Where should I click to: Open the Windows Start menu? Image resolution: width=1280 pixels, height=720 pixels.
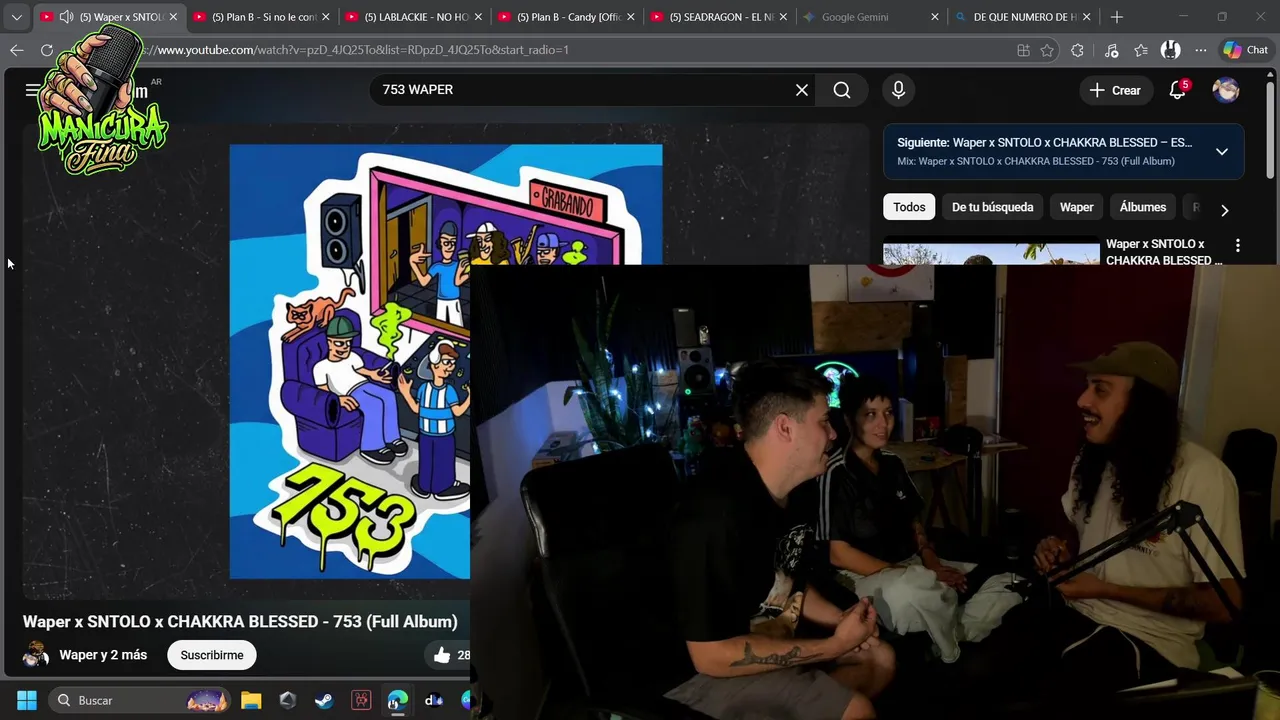[x=27, y=700]
